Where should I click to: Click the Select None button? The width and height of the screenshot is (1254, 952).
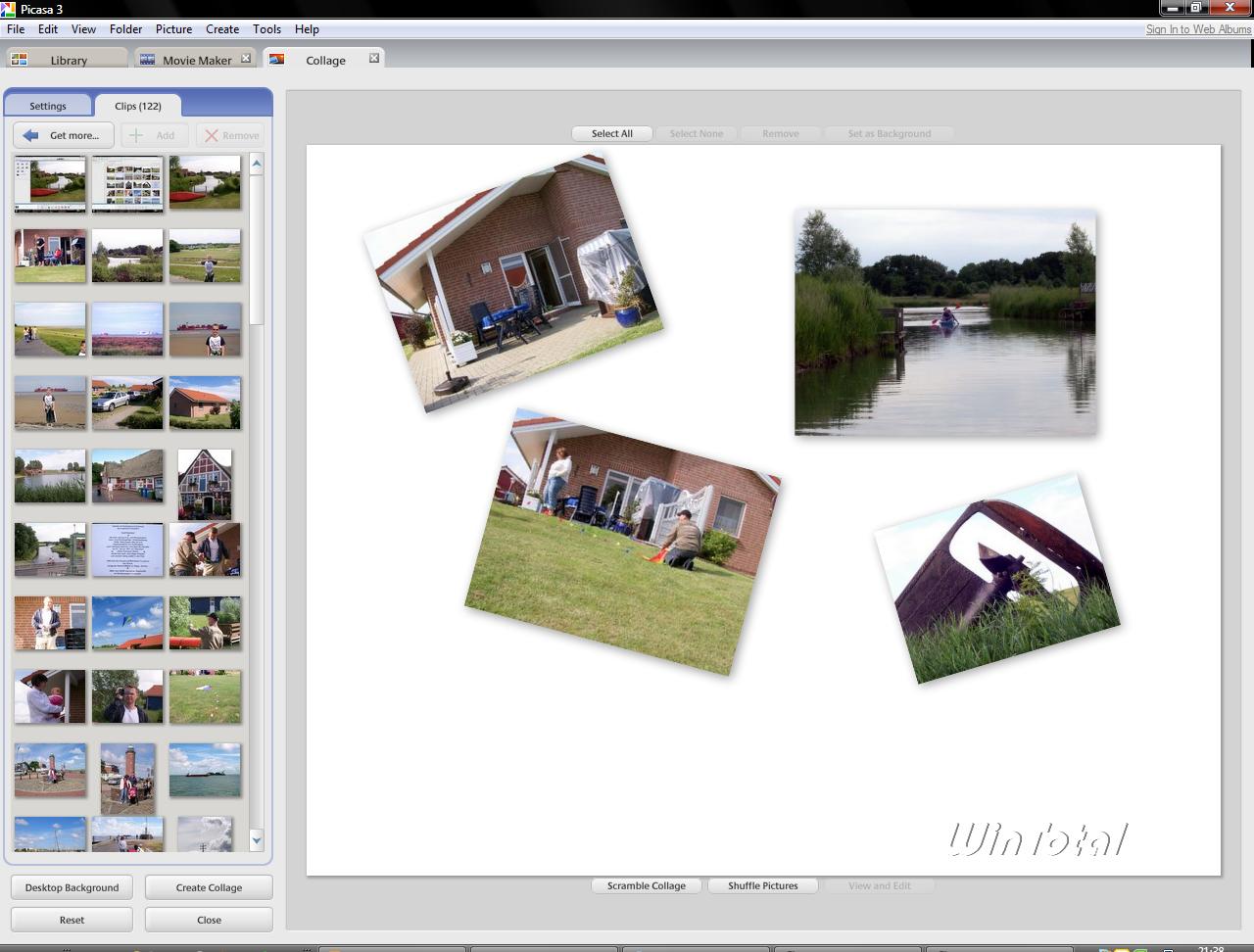point(697,133)
